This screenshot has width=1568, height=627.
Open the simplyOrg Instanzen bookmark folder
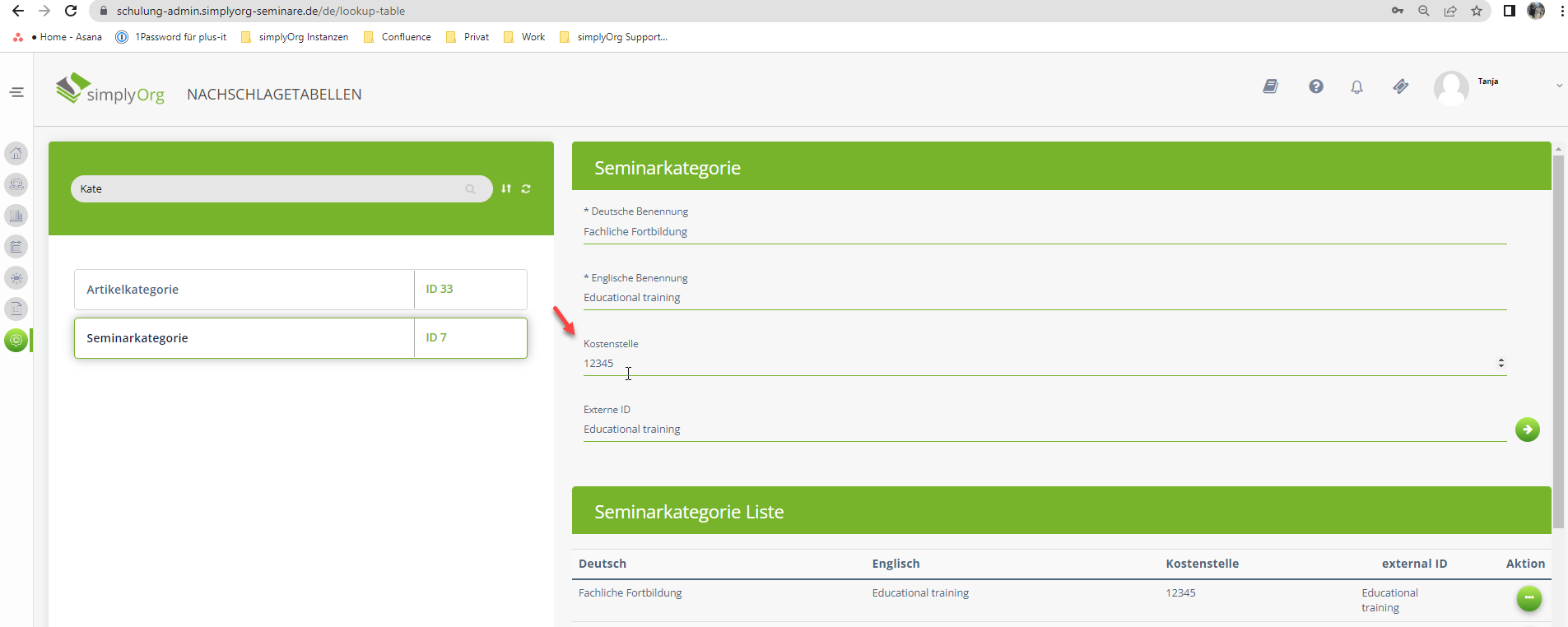click(295, 37)
